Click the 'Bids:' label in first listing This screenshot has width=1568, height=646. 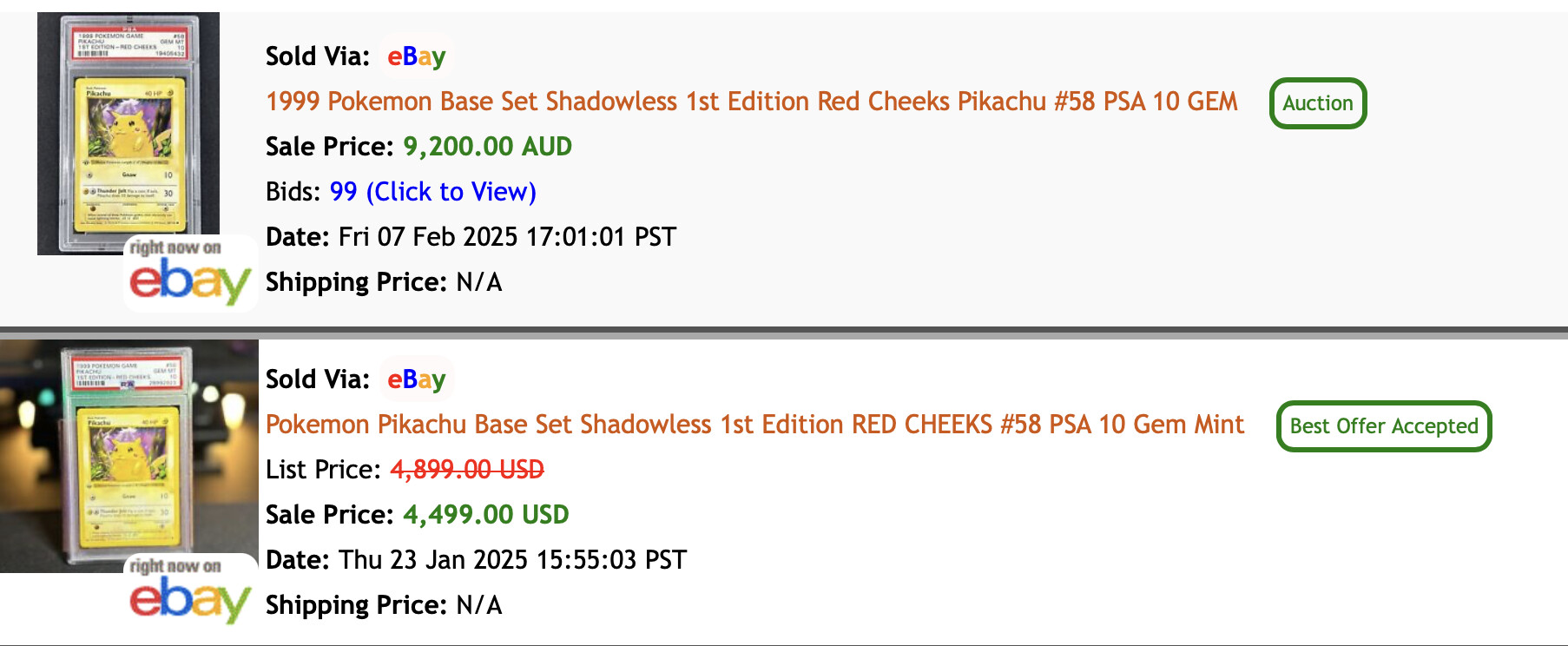293,192
